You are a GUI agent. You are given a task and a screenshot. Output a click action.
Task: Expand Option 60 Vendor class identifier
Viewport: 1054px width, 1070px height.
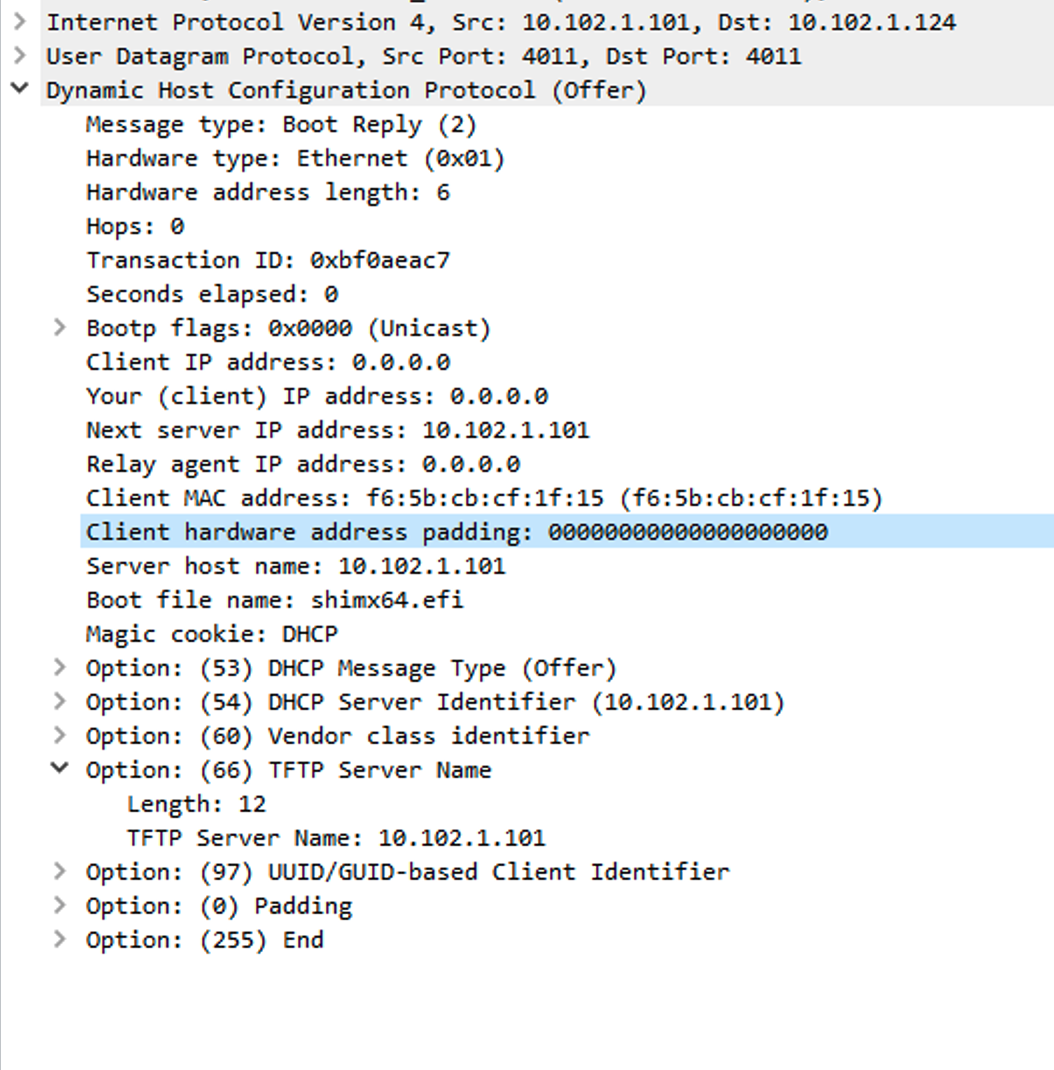pos(59,735)
